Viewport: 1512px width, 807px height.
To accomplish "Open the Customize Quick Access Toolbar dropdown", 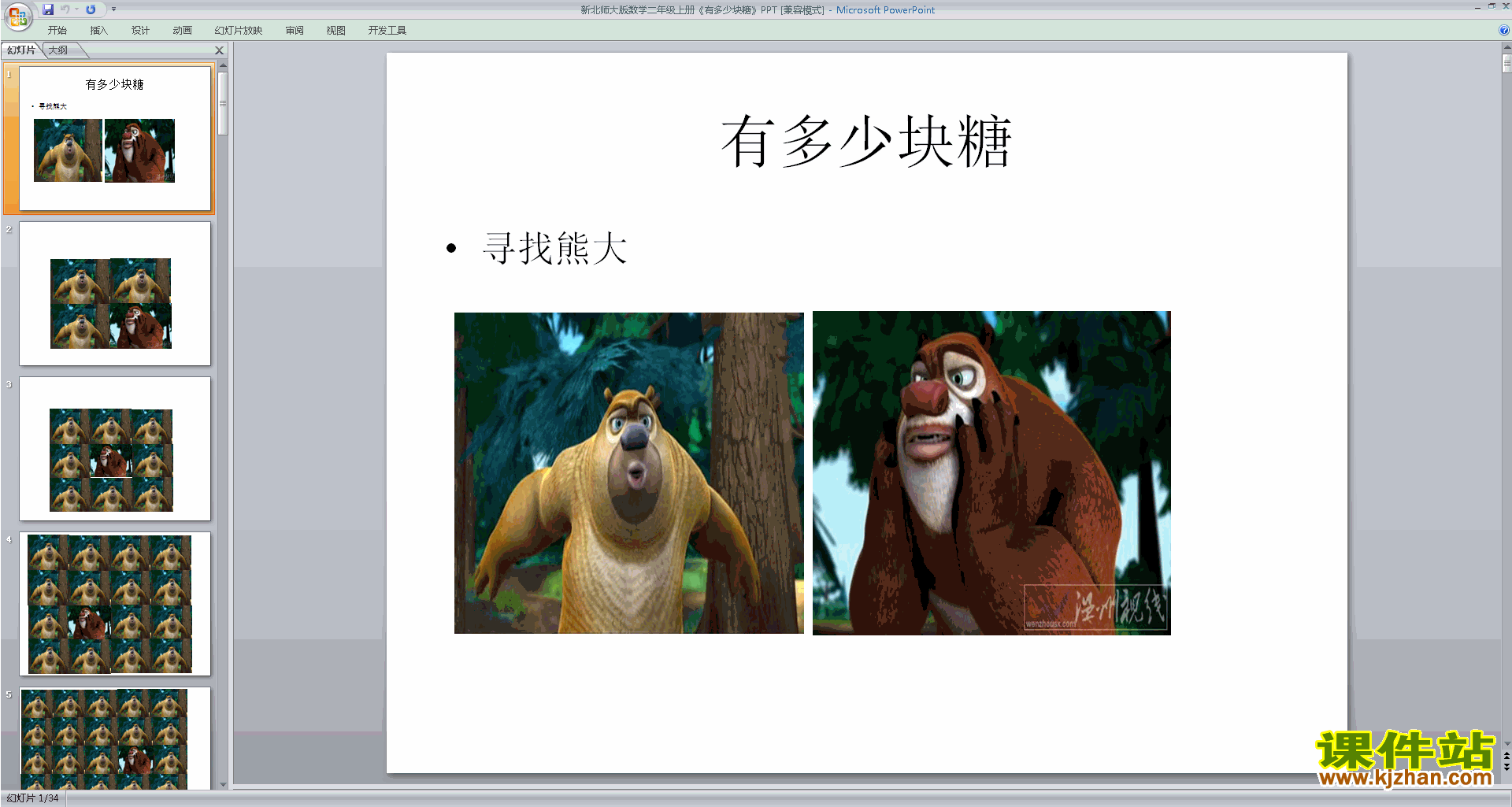I will [113, 9].
